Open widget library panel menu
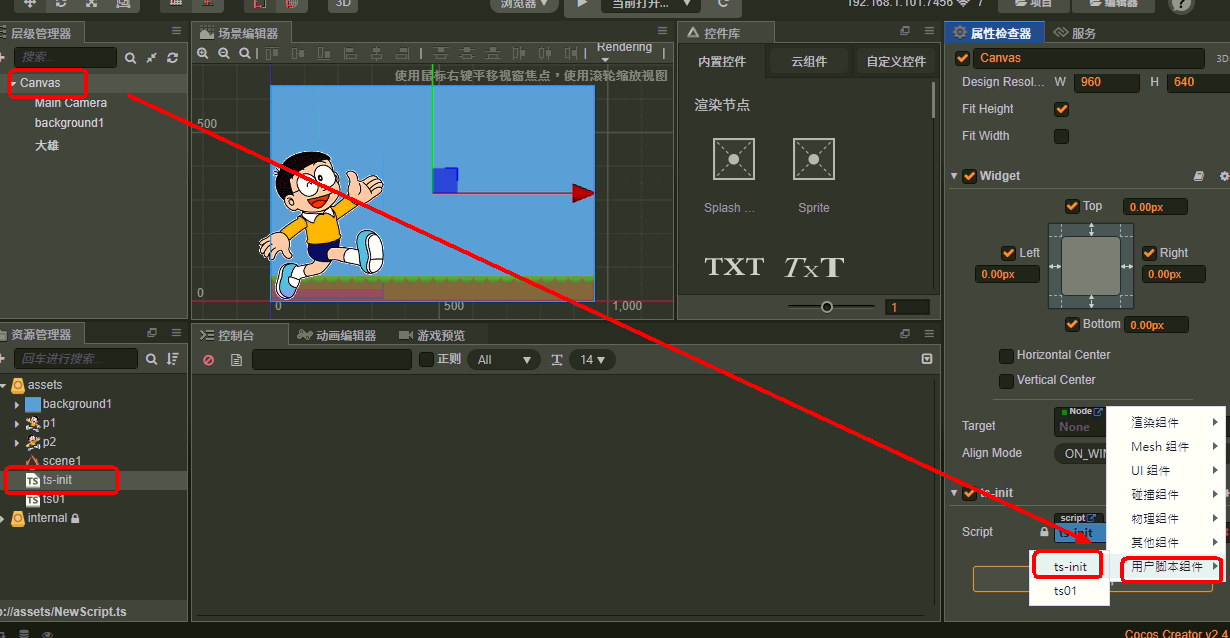This screenshot has width=1230, height=638. 929,32
